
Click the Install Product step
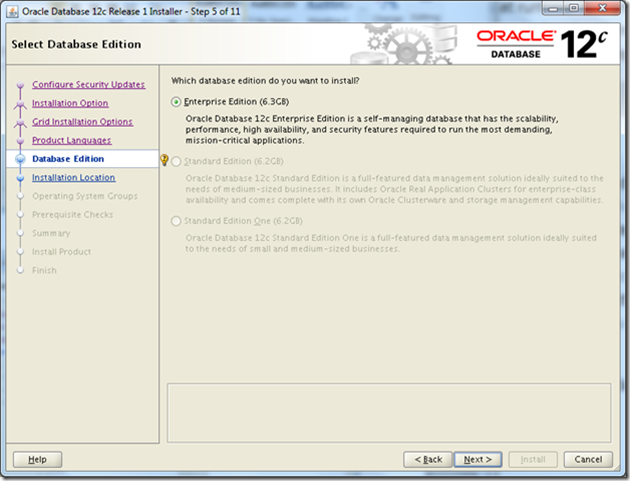click(61, 252)
